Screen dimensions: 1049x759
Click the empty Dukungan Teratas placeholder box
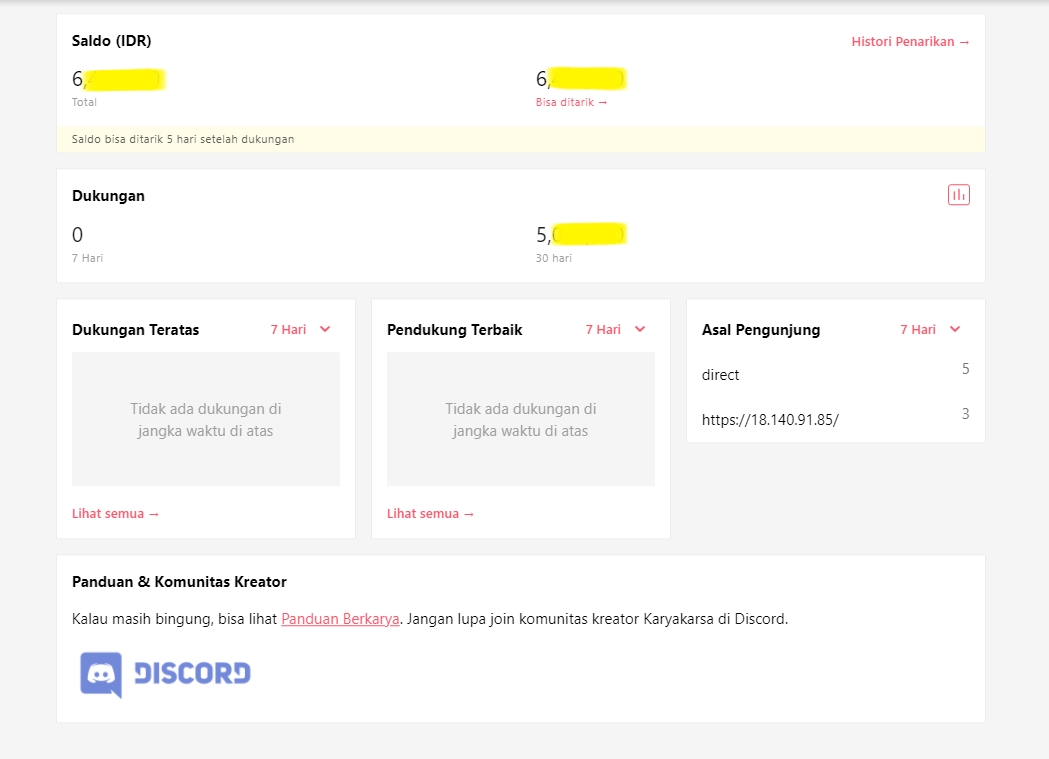206,419
